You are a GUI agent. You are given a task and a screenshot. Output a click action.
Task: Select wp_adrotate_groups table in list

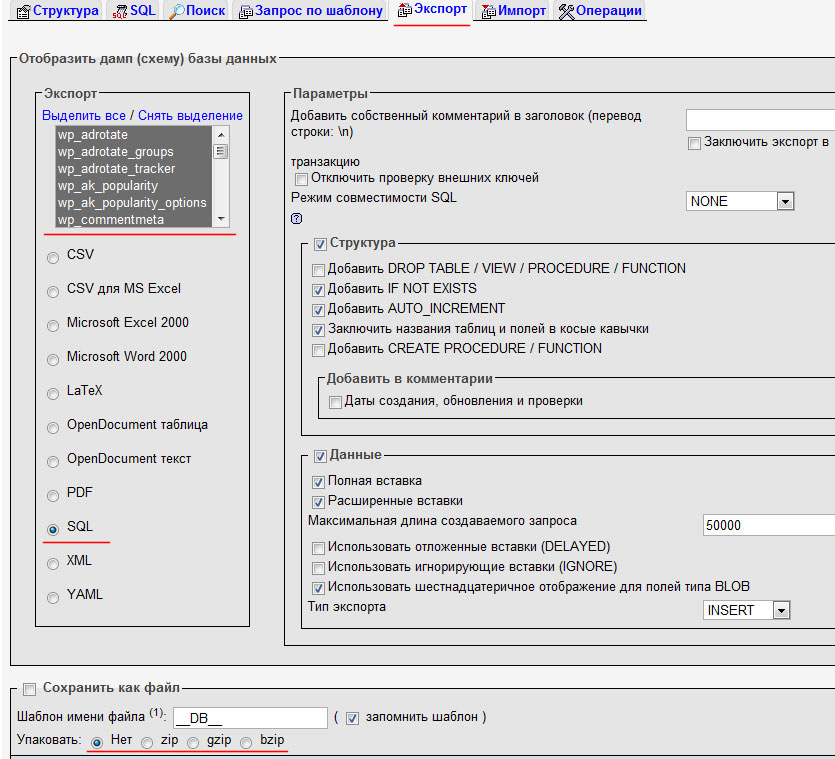(134, 152)
